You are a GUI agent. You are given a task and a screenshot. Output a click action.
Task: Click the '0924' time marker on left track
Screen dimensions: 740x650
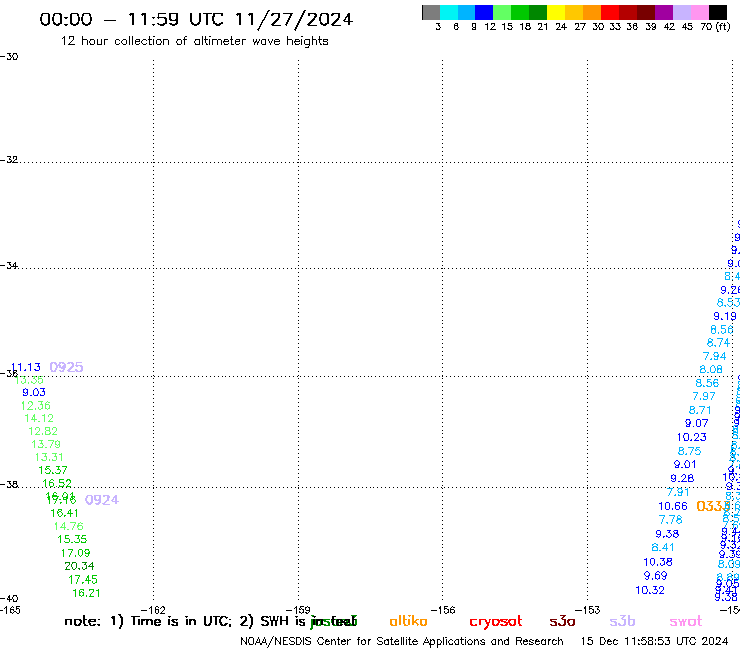(x=101, y=500)
